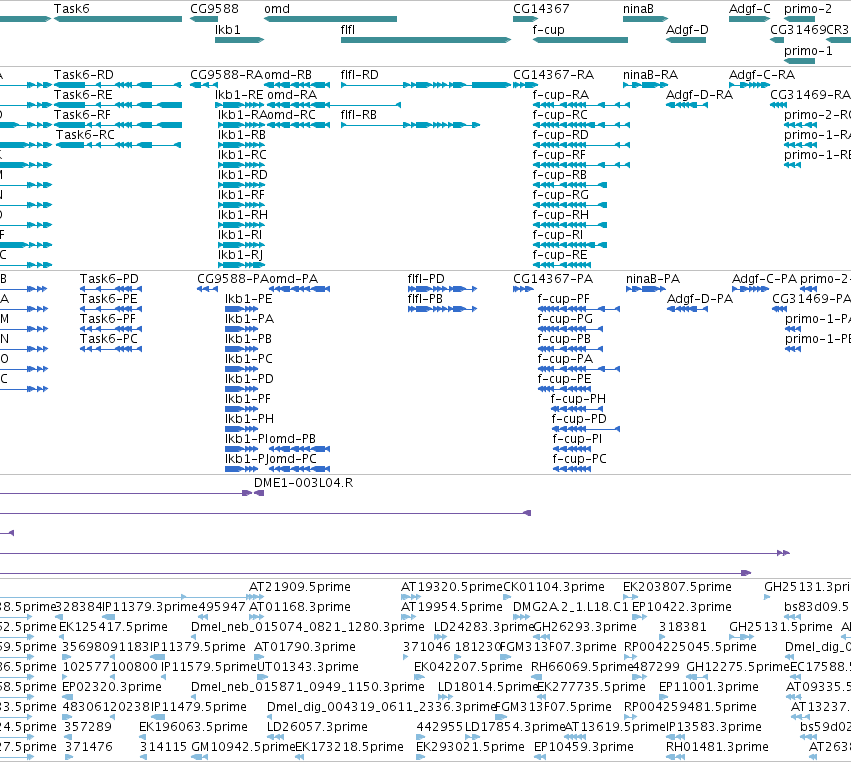Viewport: 851px width, 762px height.
Task: Click the CK01104.3prime EST label
Action: (554, 587)
